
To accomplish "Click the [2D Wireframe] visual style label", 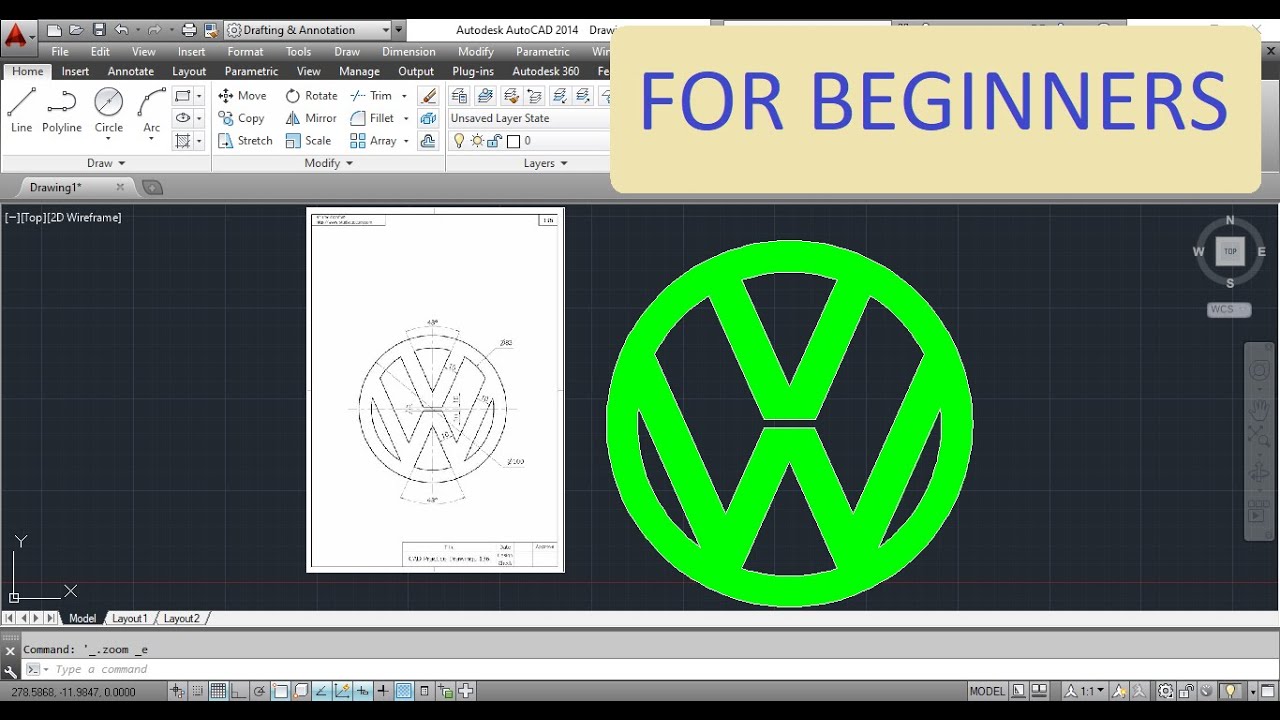I will click(84, 217).
